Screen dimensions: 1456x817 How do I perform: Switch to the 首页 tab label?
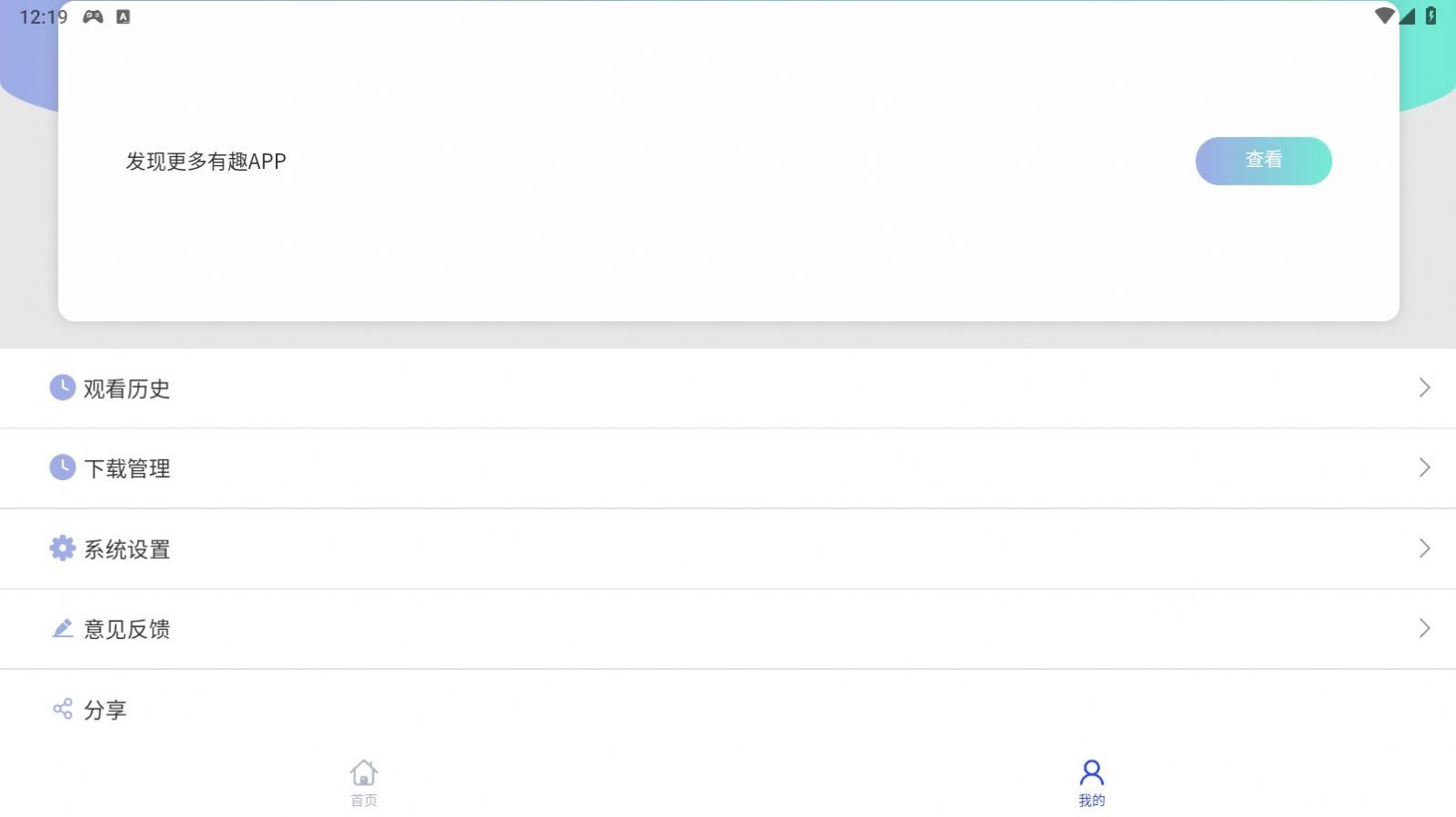pos(363,801)
